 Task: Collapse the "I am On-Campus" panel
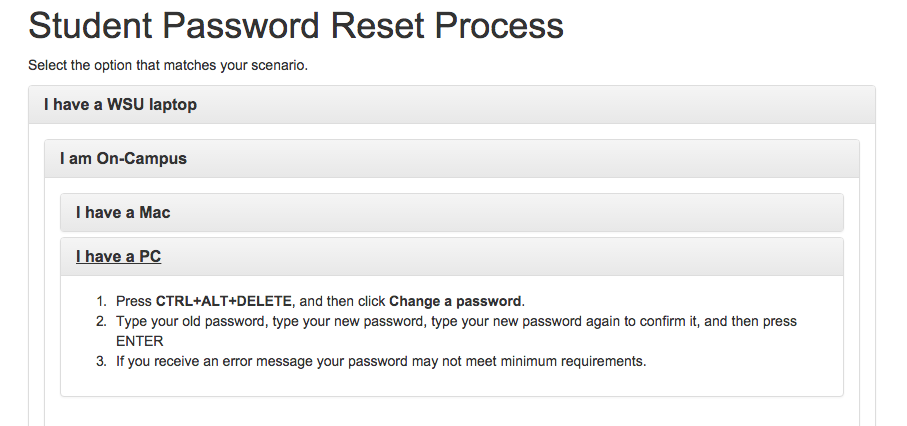[123, 159]
